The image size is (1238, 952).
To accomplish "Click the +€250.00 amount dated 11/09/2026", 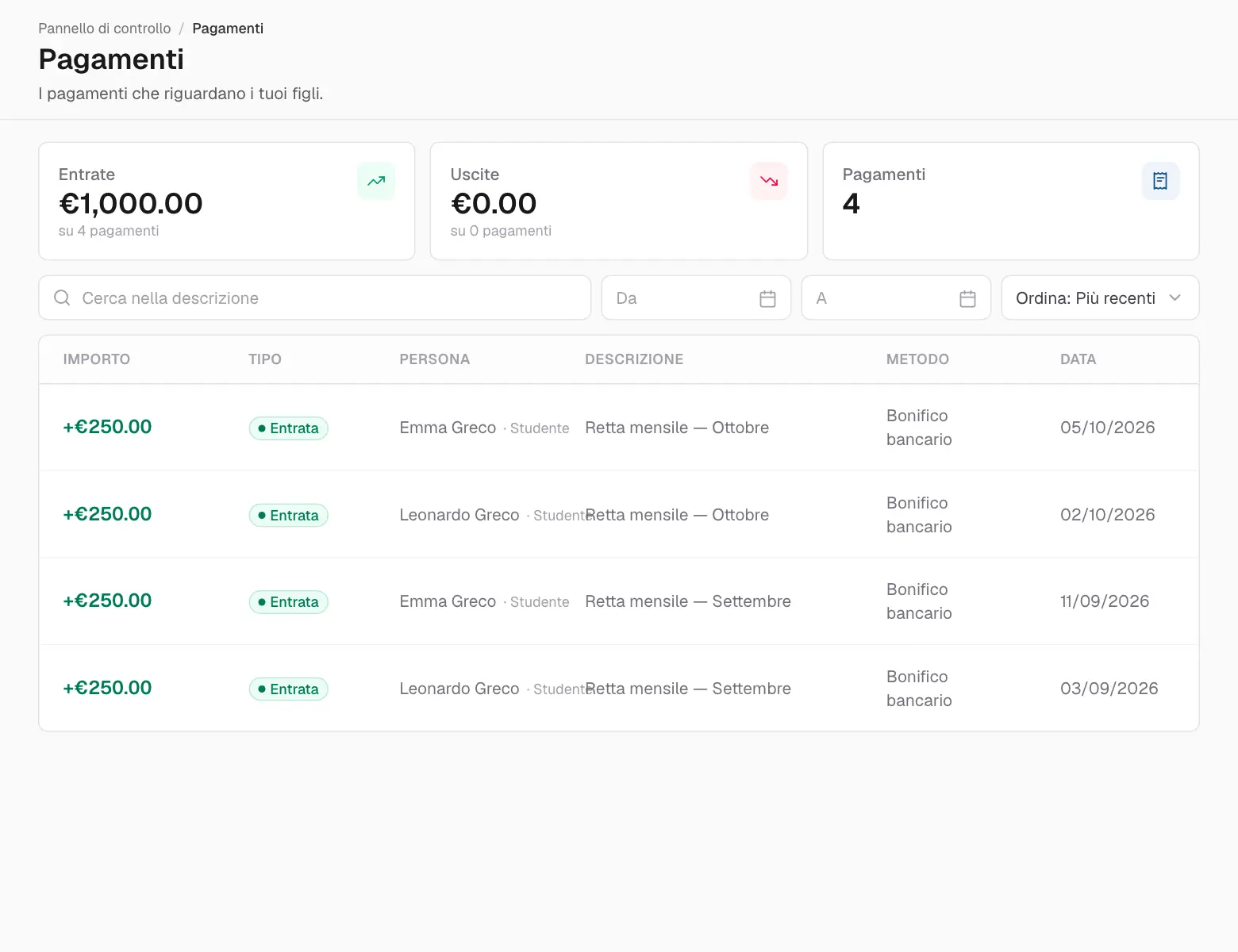I will [x=107, y=601].
